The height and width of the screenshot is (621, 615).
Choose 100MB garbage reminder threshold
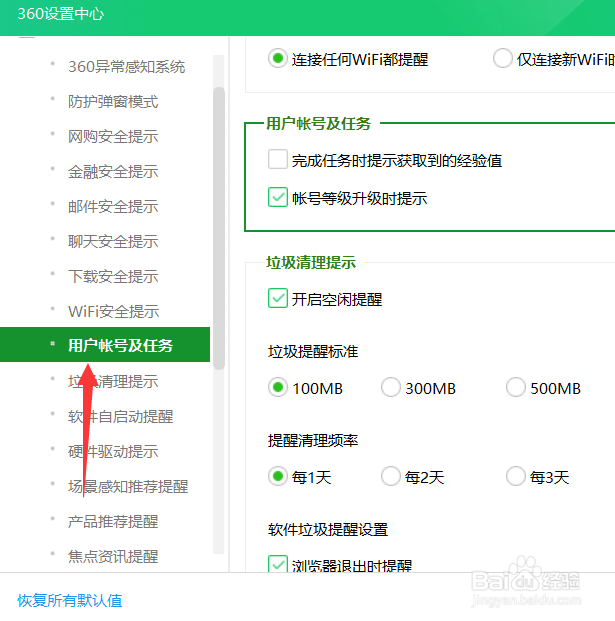click(278, 387)
